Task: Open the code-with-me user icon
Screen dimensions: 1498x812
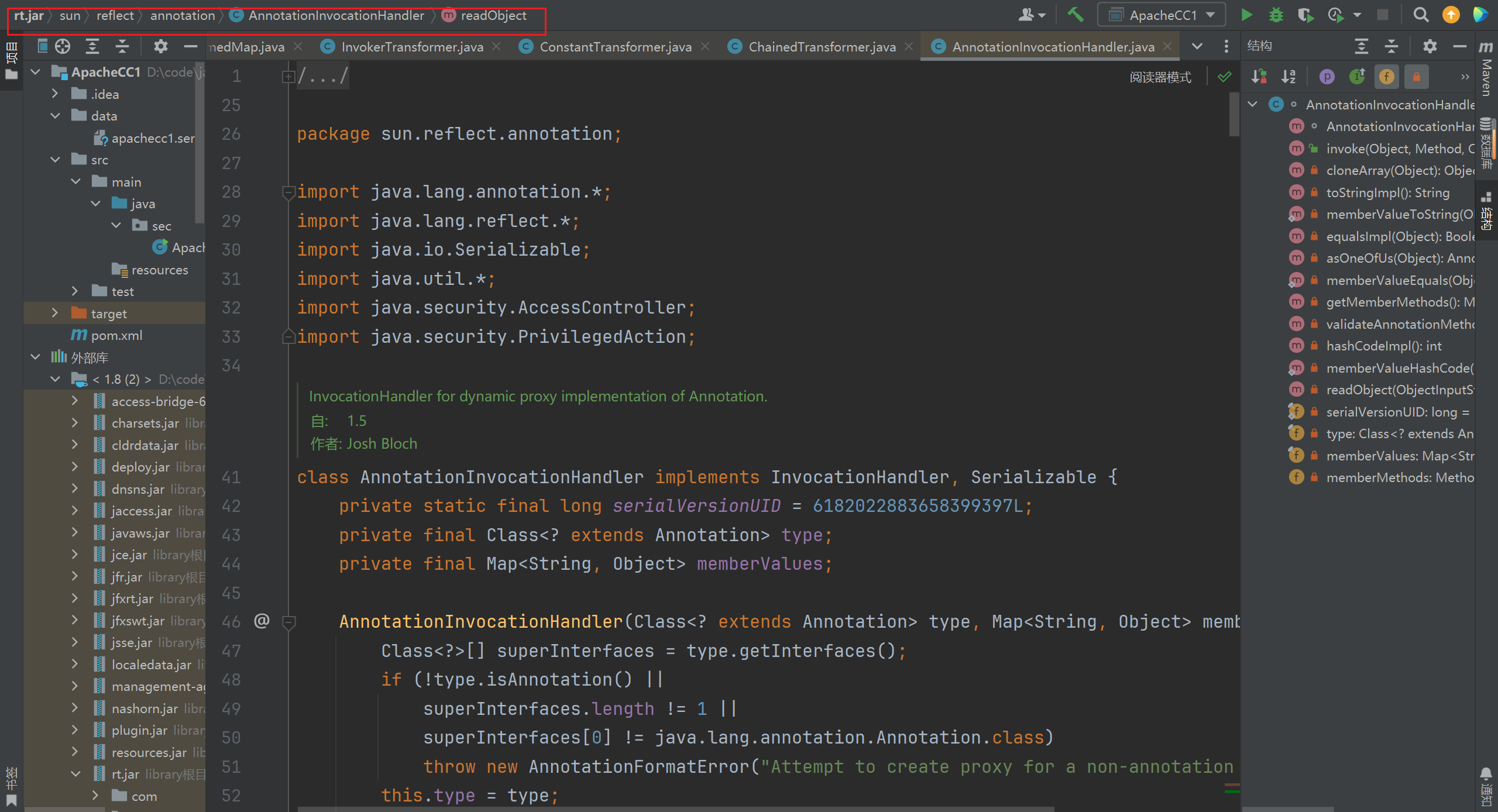Action: click(x=1031, y=15)
